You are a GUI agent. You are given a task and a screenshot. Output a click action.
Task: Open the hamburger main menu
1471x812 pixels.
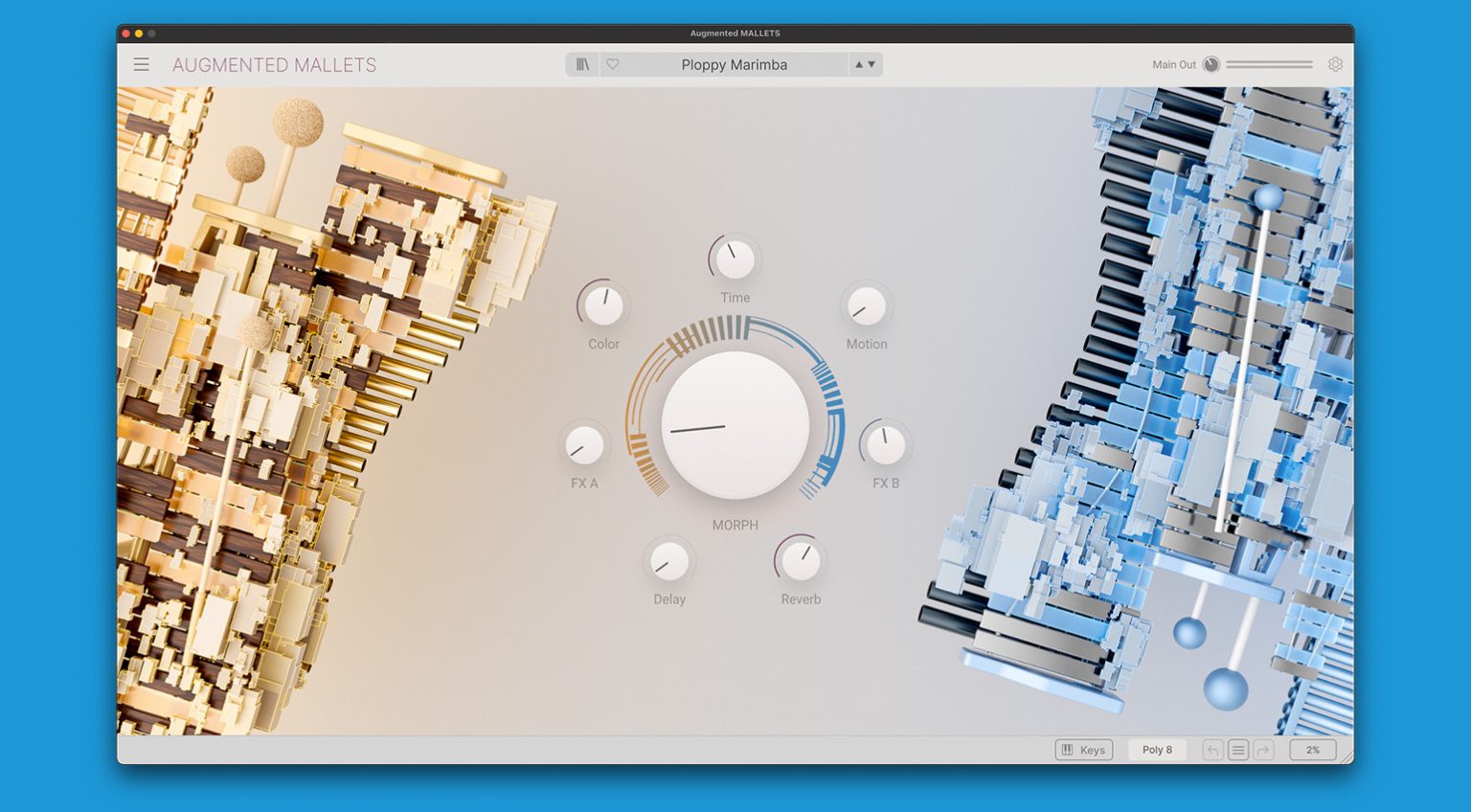[141, 65]
